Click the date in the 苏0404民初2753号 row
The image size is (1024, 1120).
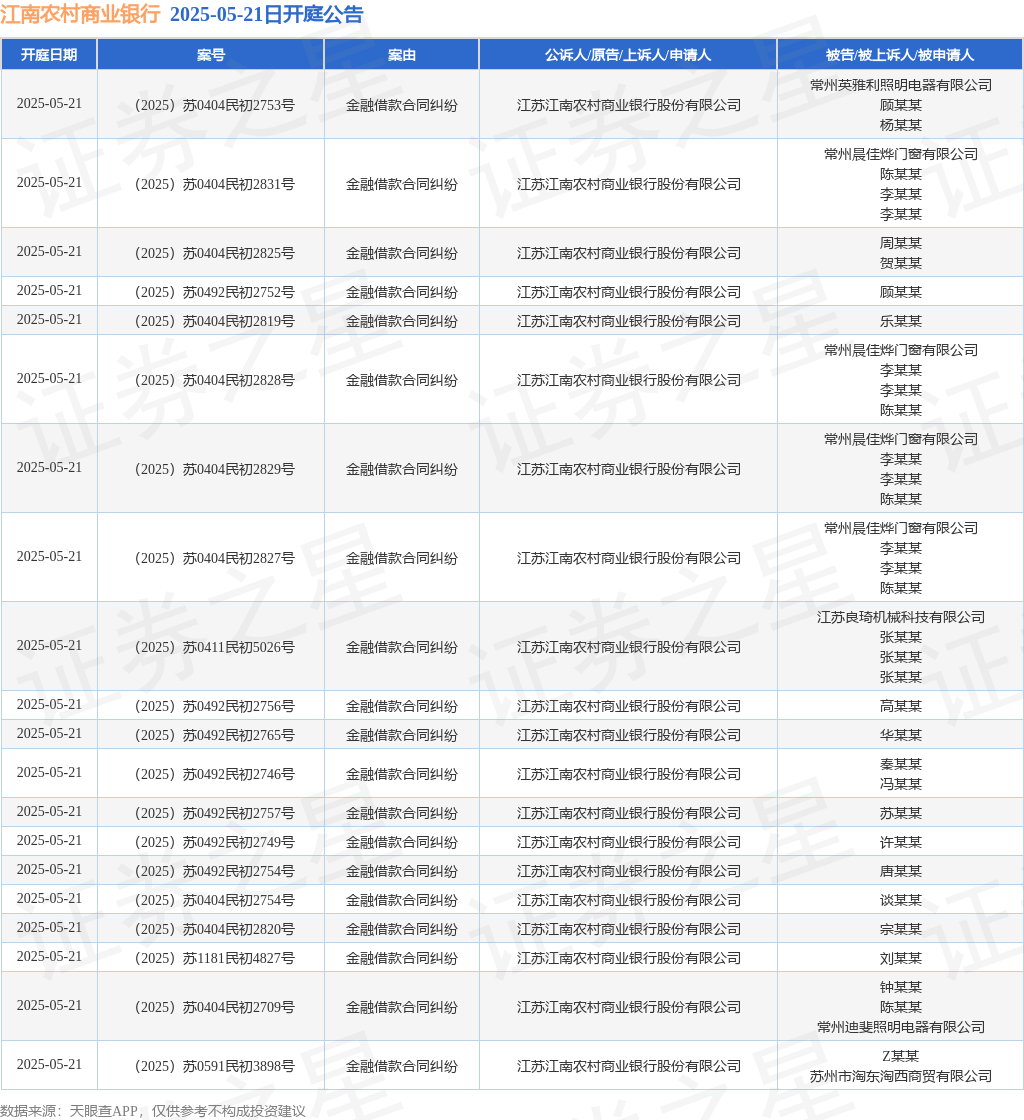tap(49, 104)
